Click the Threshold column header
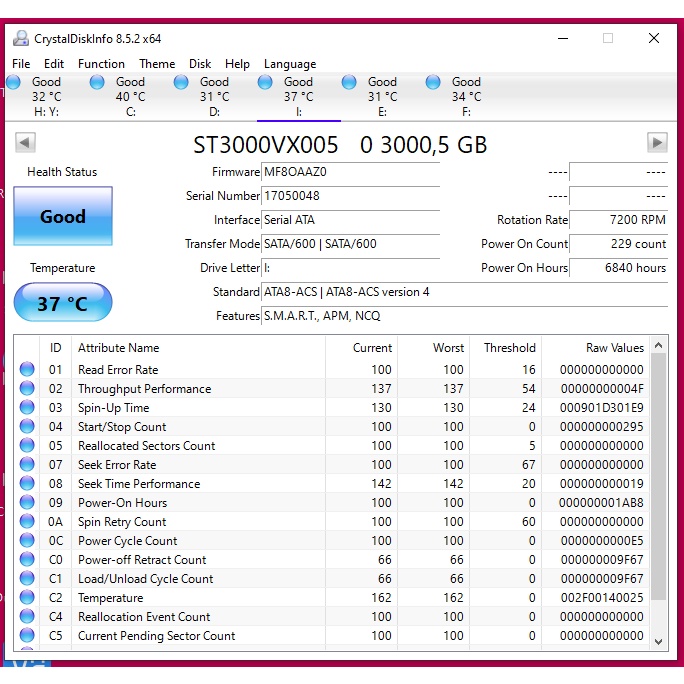 [505, 348]
